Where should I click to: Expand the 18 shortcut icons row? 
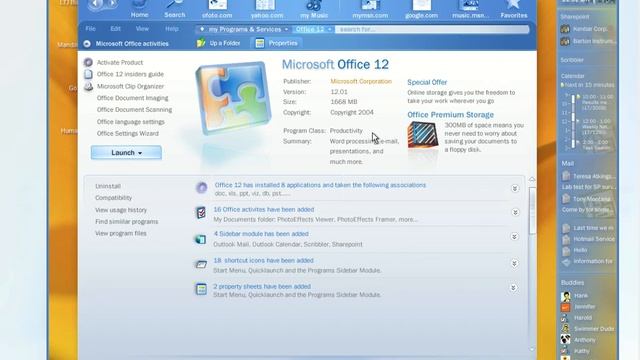[x=514, y=263]
